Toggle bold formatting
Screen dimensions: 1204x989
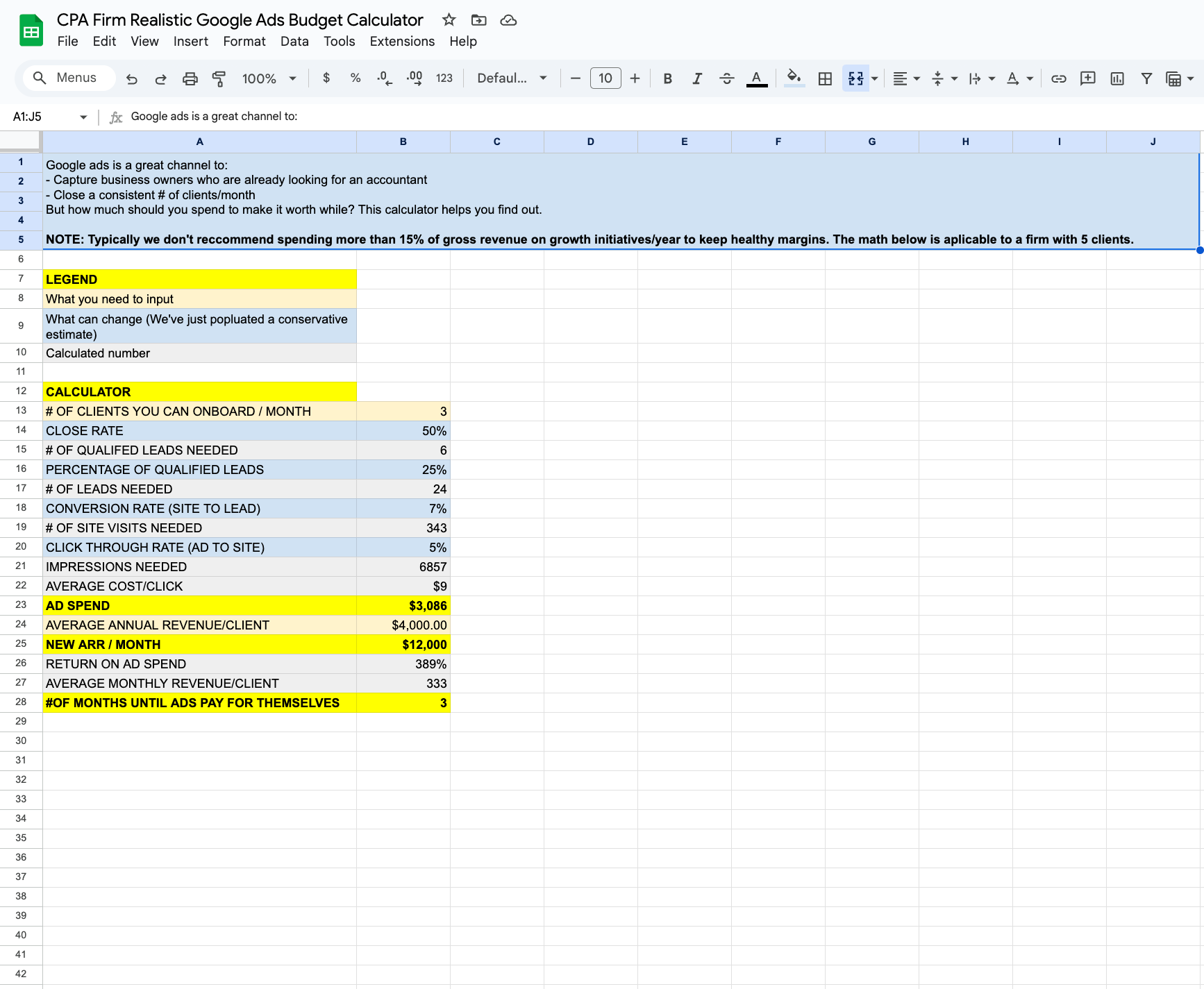click(667, 78)
